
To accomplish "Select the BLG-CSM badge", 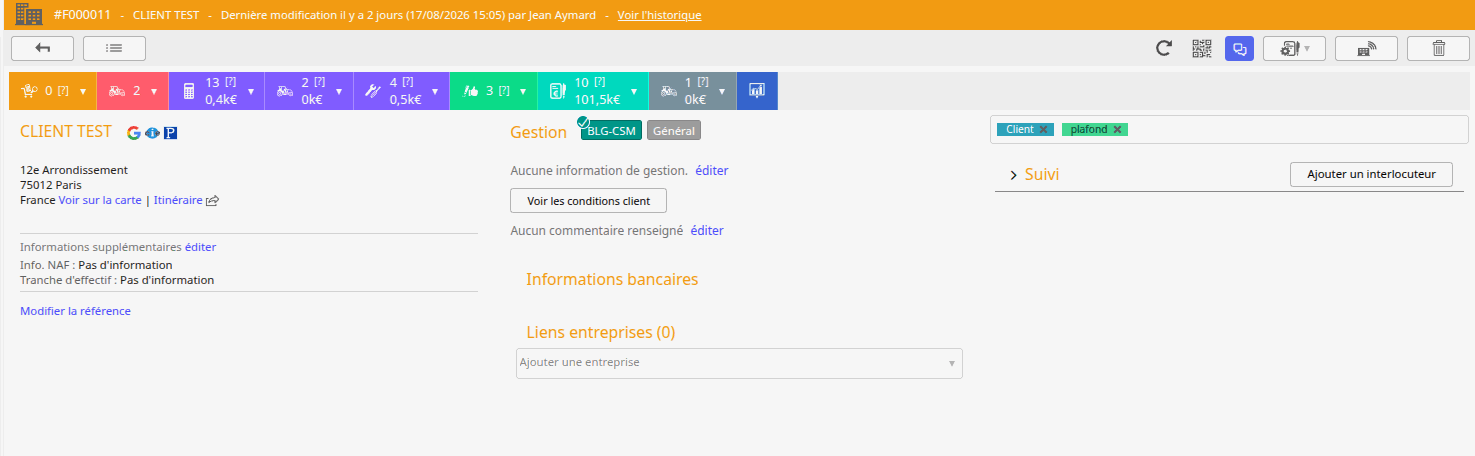I will [x=611, y=130].
